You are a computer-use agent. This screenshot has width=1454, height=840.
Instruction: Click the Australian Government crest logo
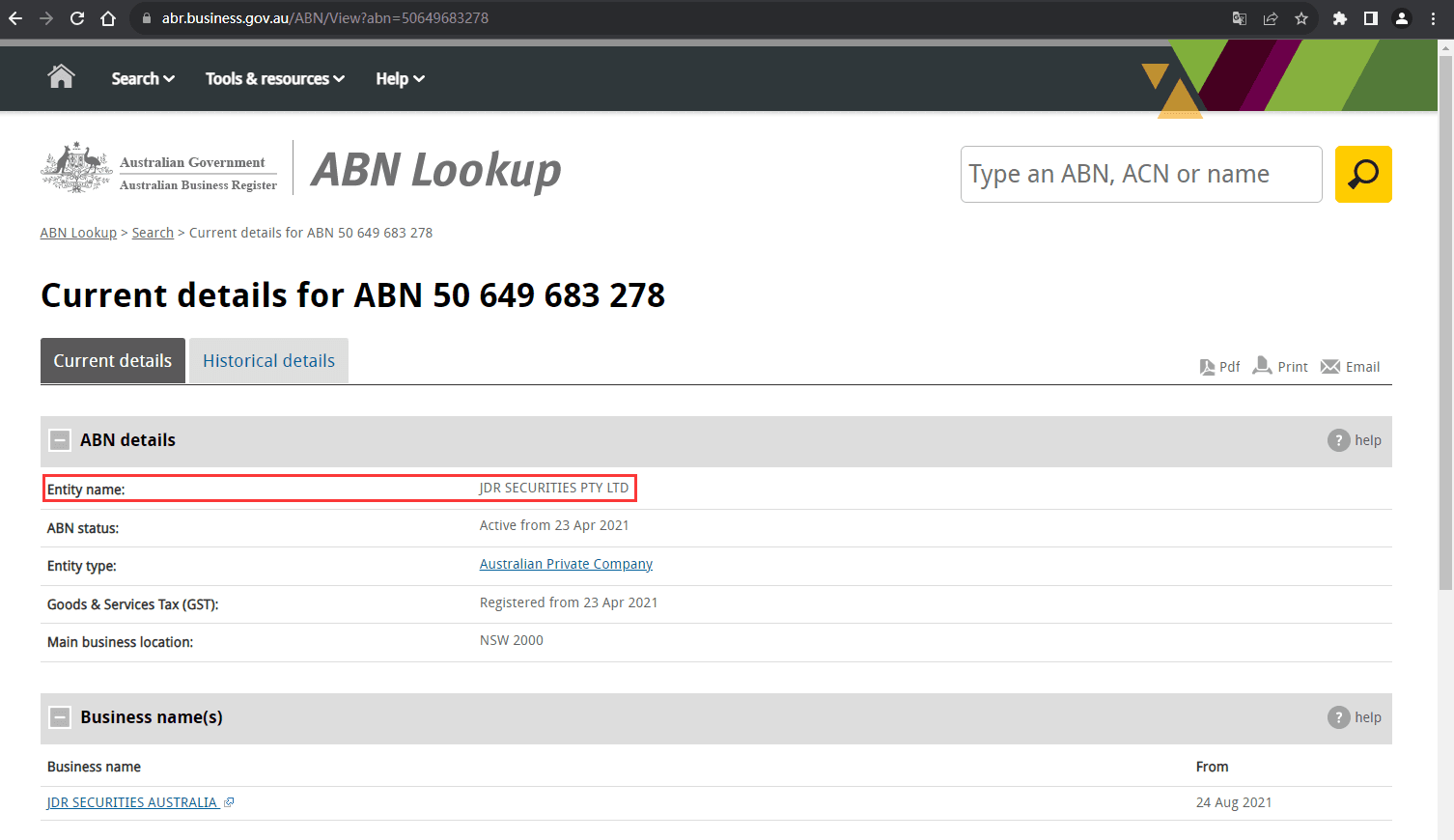[x=76, y=168]
